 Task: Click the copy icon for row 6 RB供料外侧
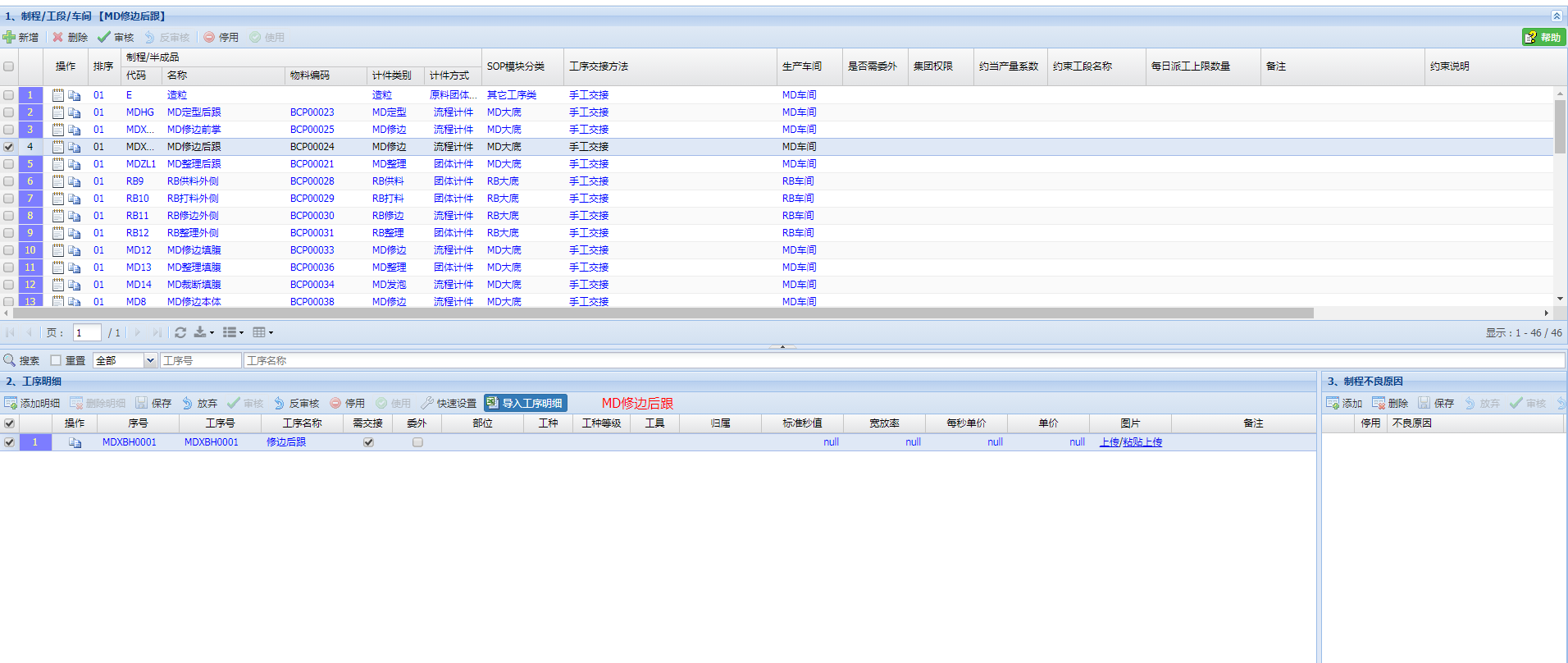(75, 181)
